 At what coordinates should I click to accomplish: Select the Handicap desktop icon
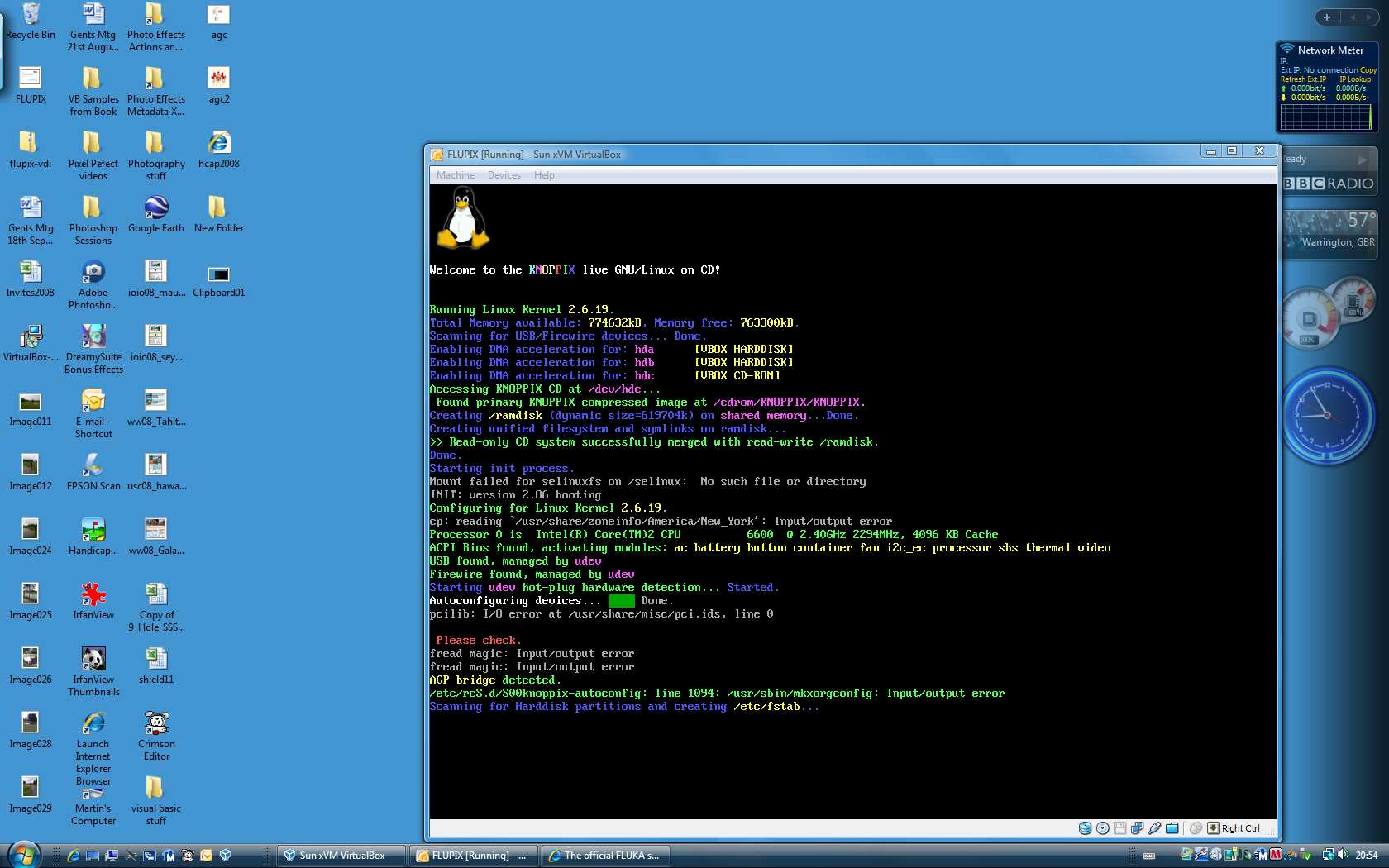click(x=93, y=537)
